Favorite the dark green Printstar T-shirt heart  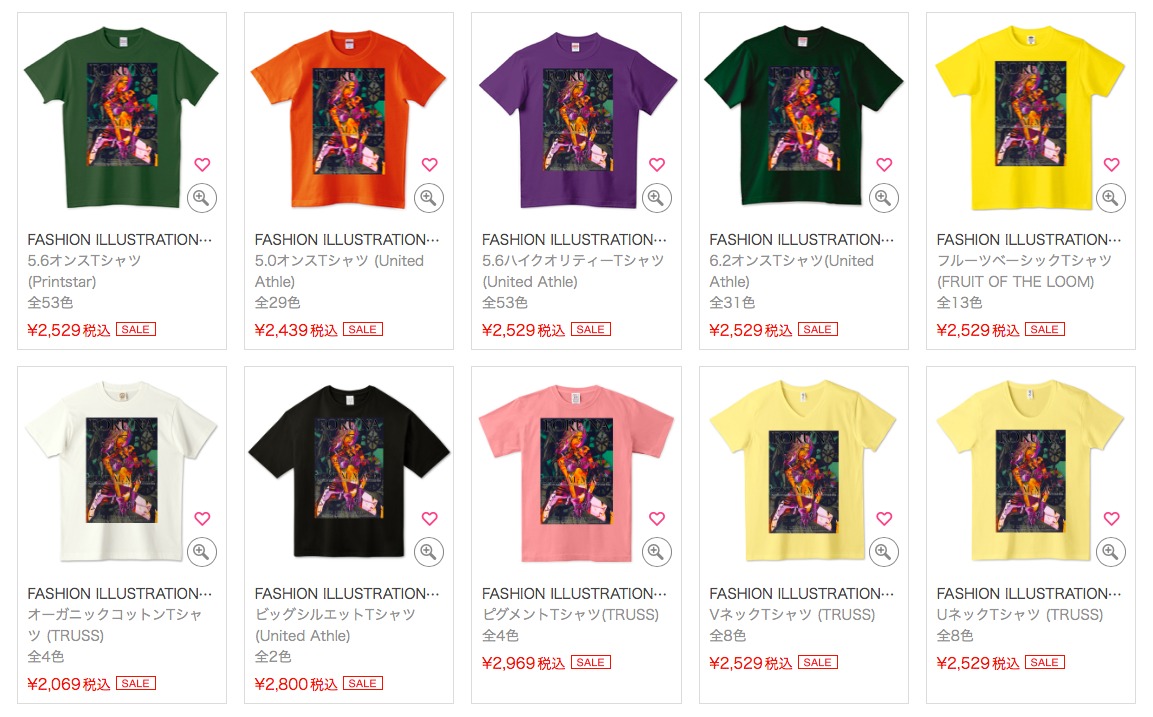click(202, 164)
